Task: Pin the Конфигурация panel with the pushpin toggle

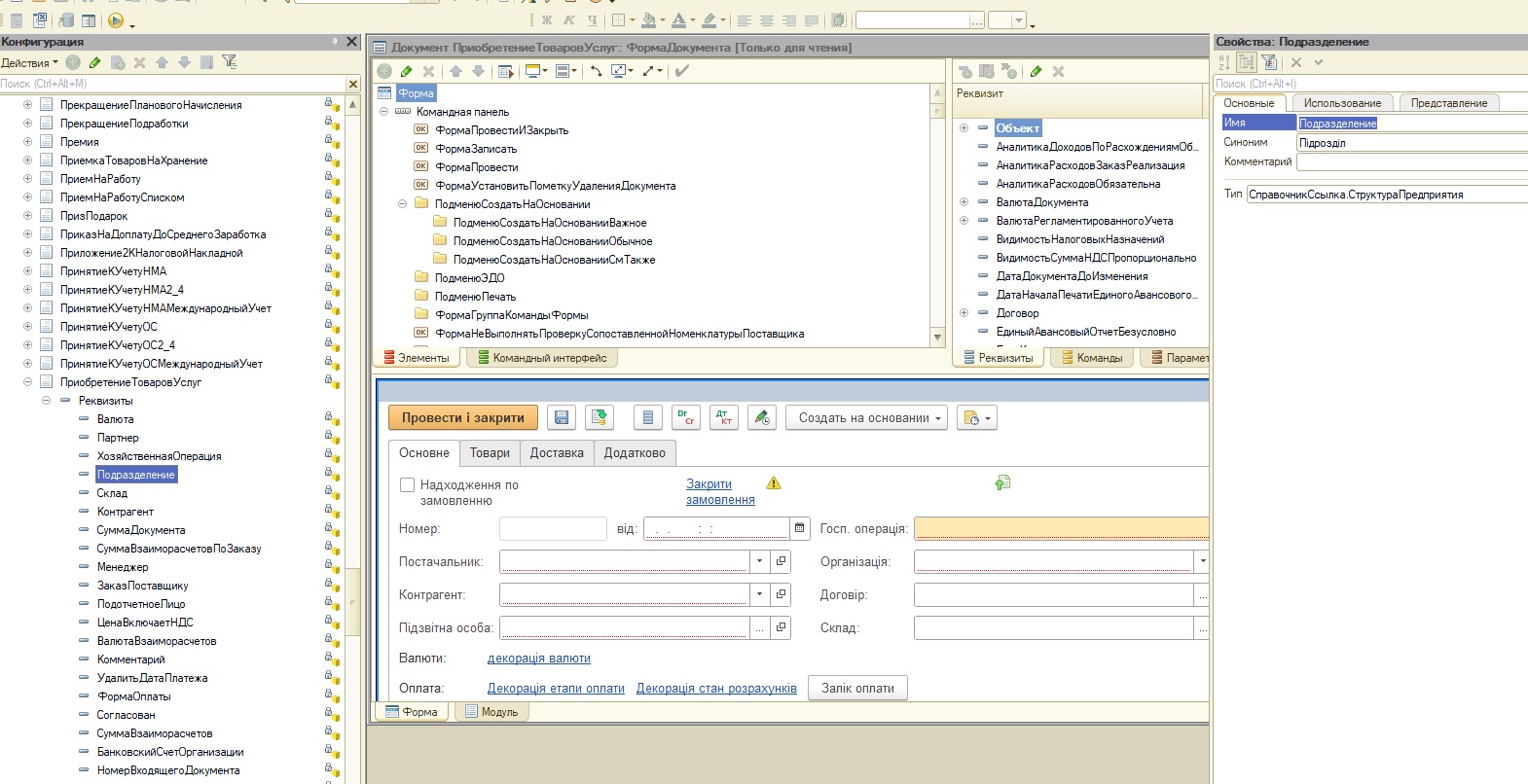Action: click(335, 42)
